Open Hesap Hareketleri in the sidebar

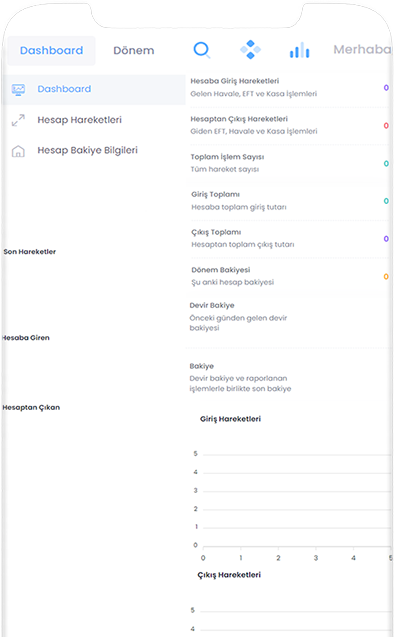click(x=79, y=120)
